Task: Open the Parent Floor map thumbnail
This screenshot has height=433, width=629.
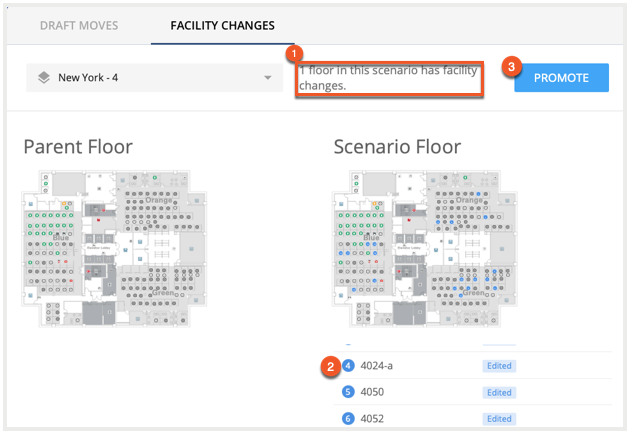Action: pyautogui.click(x=114, y=248)
